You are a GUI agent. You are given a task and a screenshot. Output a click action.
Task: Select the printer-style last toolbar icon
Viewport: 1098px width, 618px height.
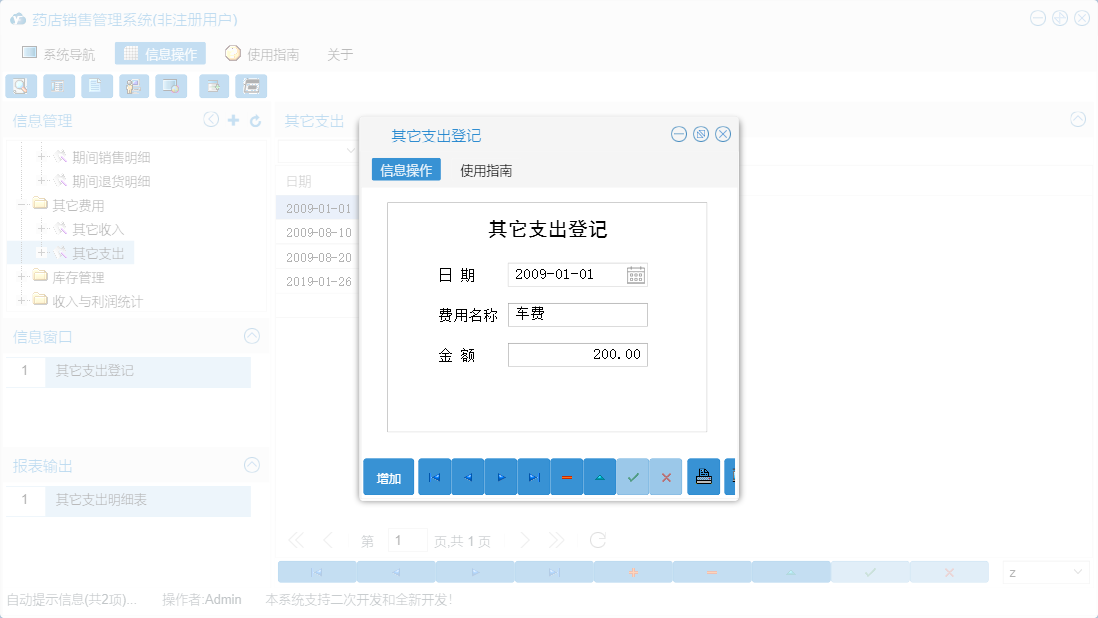(251, 86)
